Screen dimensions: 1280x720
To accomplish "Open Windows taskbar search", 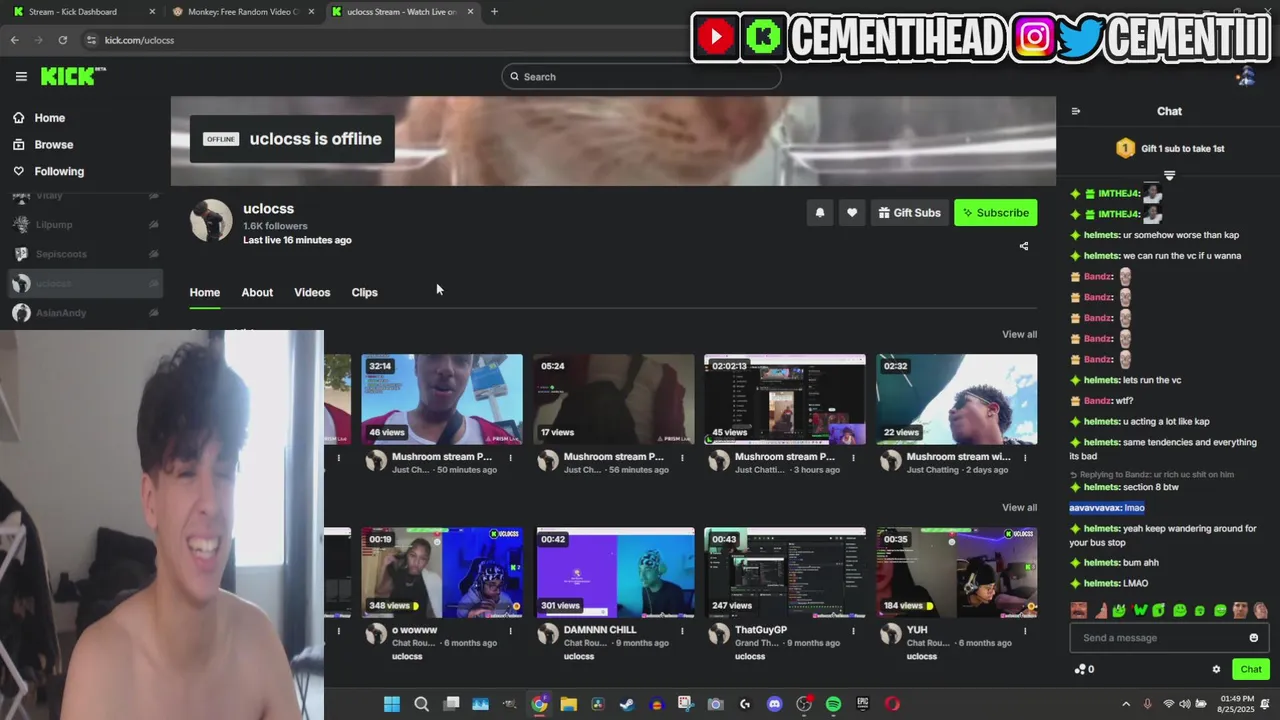I will click(x=421, y=704).
